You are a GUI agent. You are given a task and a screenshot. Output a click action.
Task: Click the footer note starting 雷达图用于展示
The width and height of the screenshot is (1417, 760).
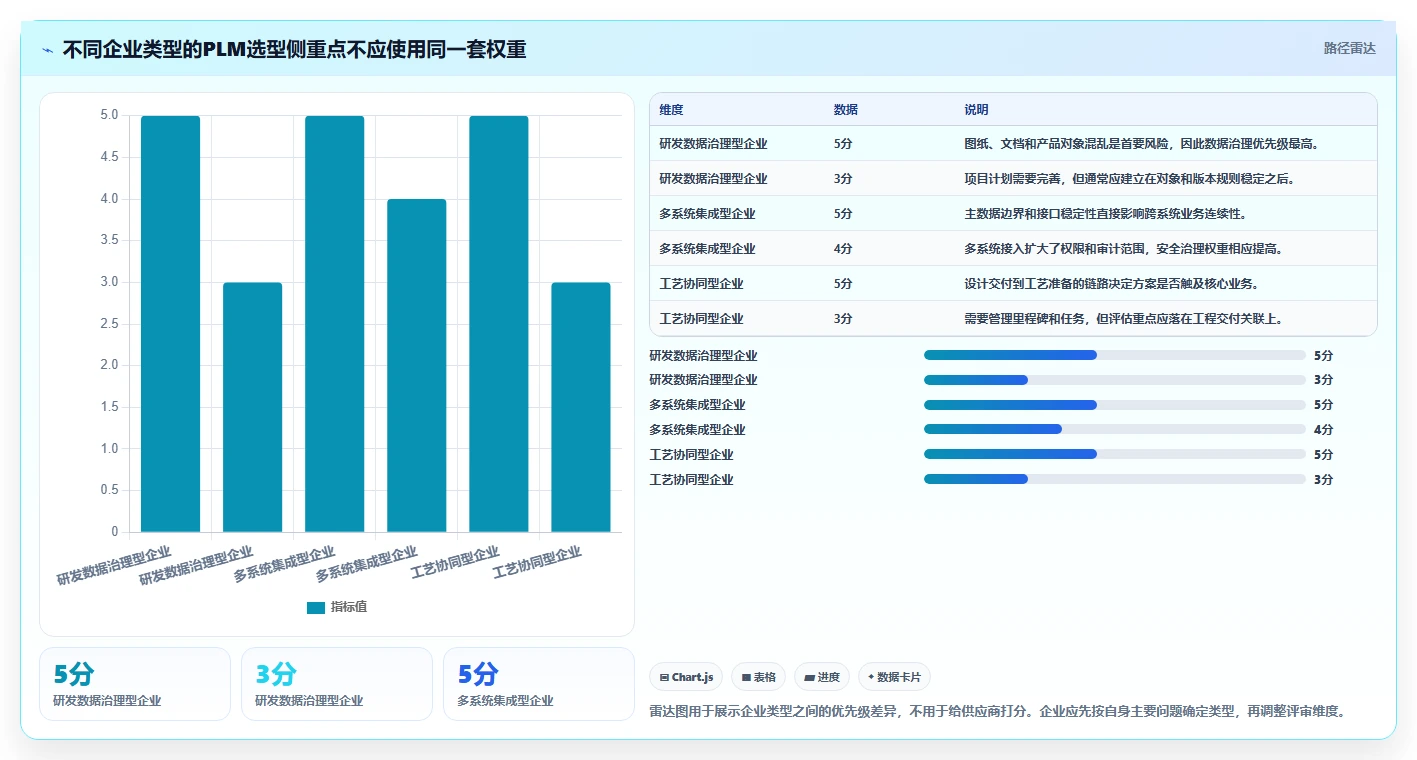(997, 712)
